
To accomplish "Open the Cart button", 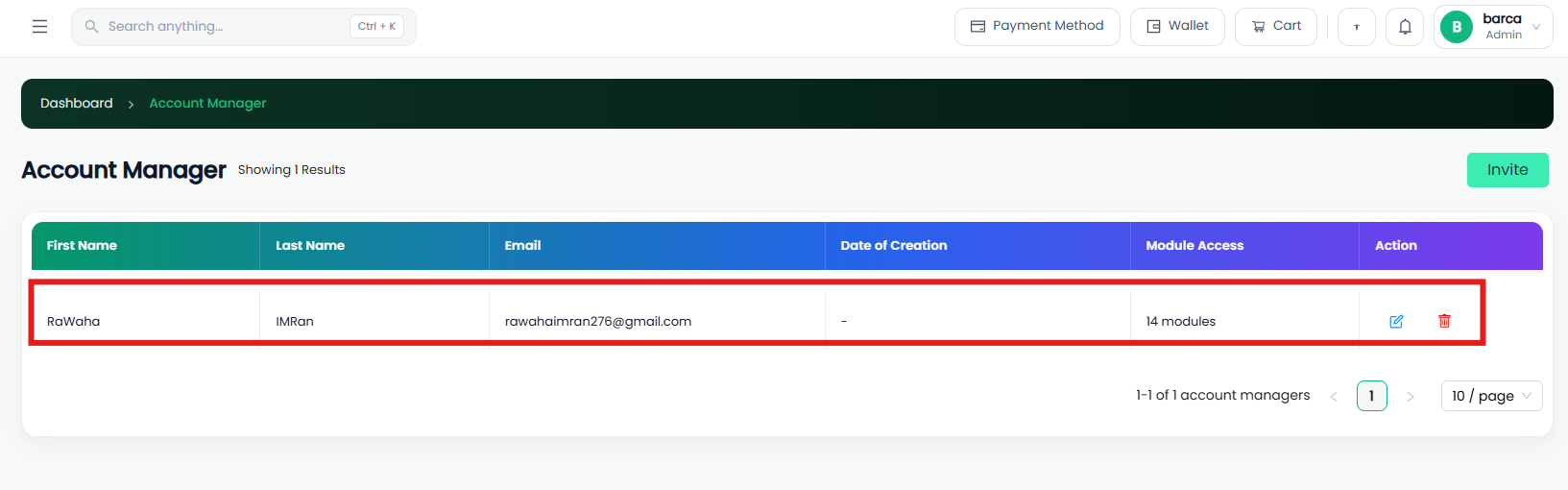I will point(1276,27).
